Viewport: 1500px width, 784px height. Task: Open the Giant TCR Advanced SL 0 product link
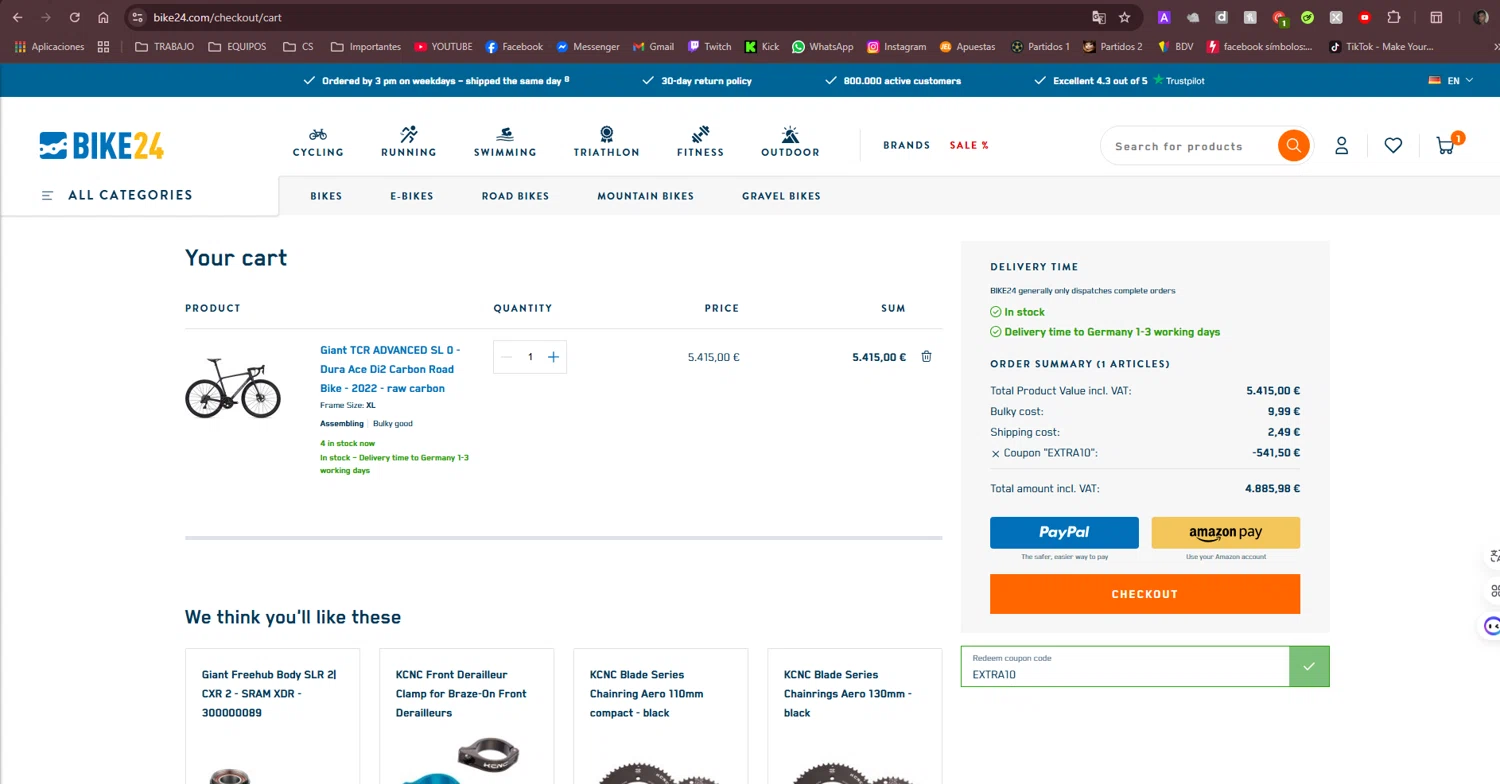pyautogui.click(x=390, y=369)
